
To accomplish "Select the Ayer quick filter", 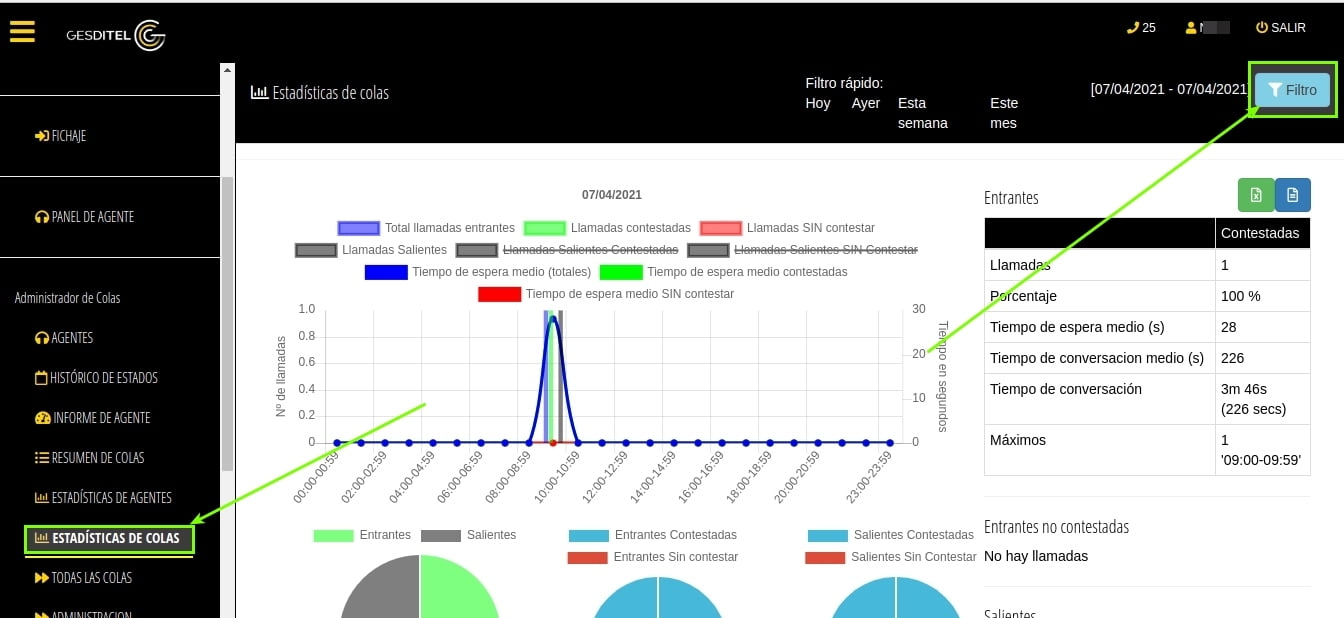I will (865, 103).
